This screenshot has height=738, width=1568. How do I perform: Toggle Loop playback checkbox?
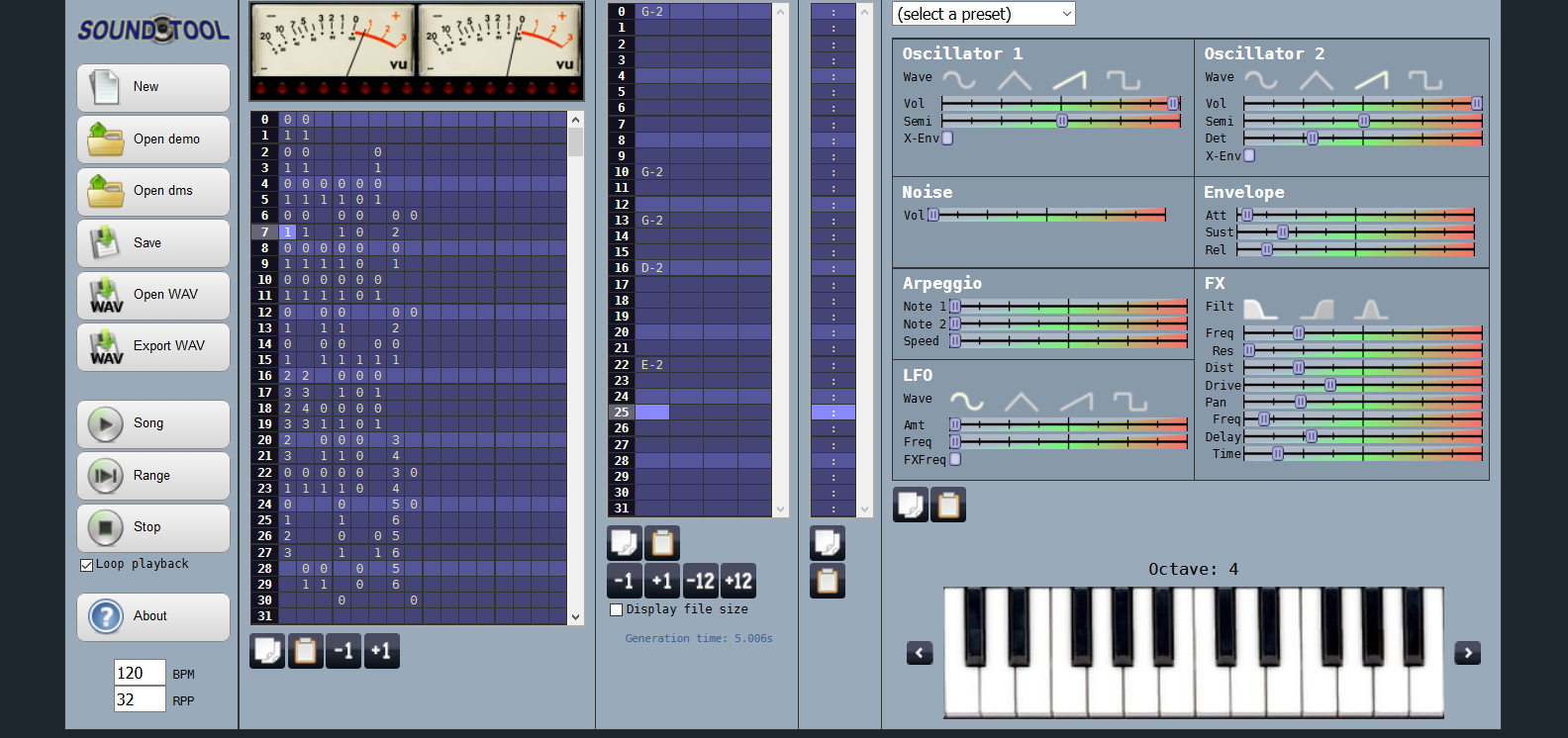pos(87,565)
